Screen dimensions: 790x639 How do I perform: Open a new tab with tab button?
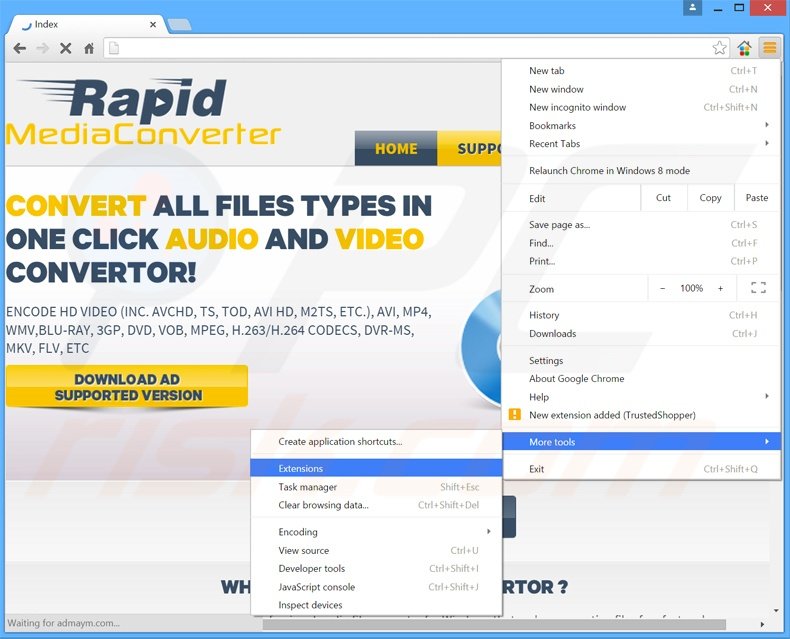(179, 24)
